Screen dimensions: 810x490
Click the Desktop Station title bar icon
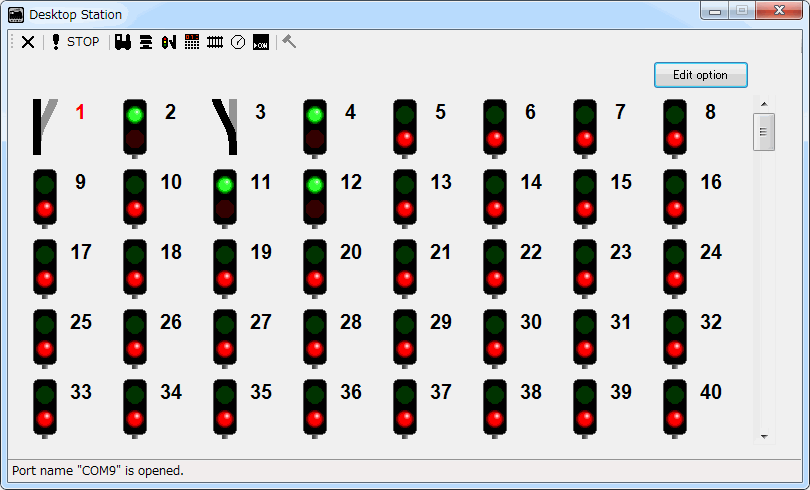[16, 14]
